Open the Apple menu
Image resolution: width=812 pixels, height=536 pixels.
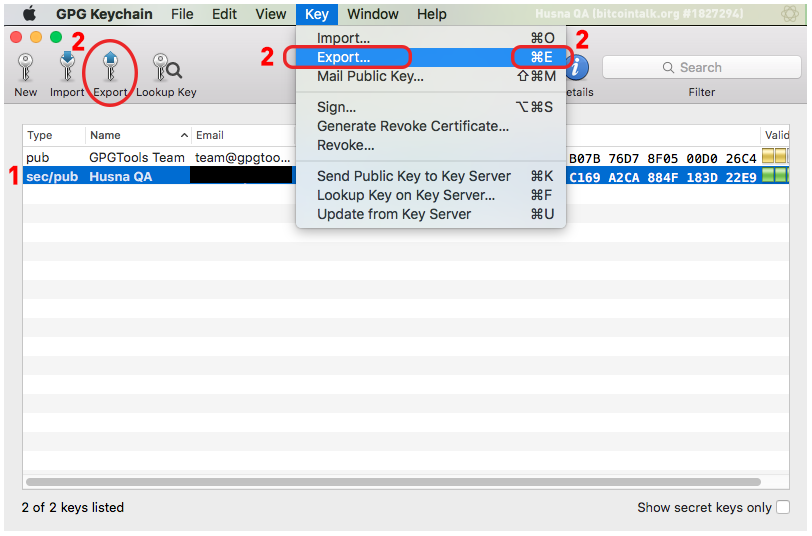30,14
